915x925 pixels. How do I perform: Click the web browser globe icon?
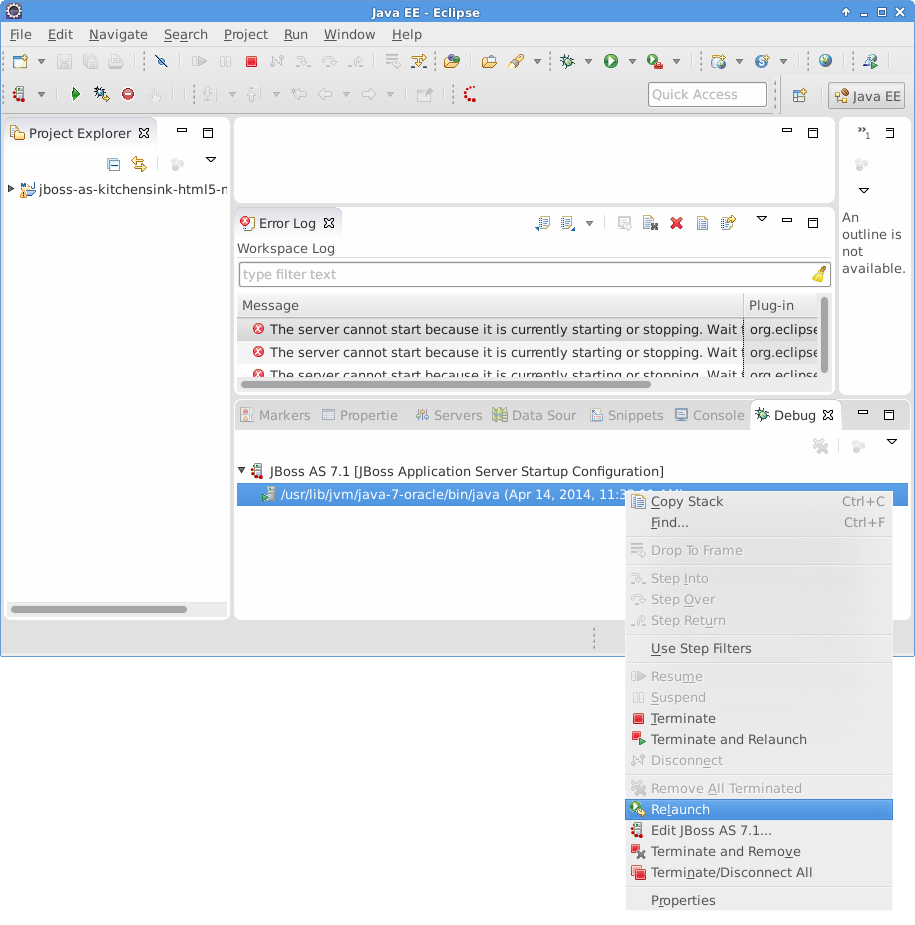(x=825, y=60)
